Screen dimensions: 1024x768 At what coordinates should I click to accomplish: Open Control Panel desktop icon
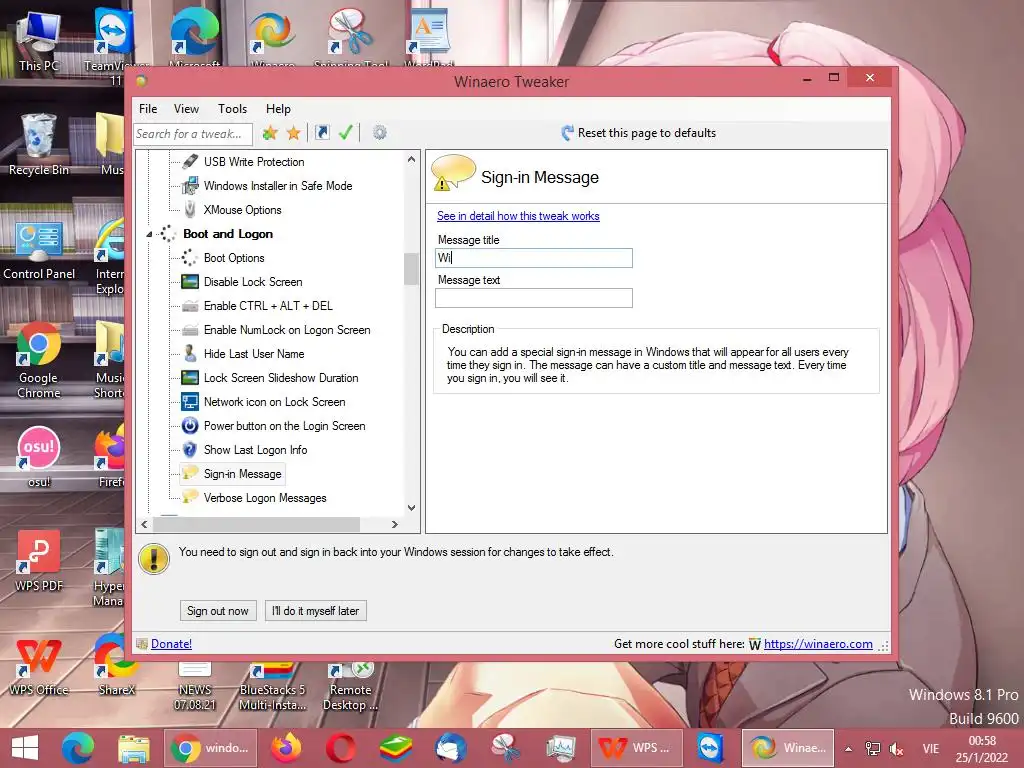pos(39,249)
